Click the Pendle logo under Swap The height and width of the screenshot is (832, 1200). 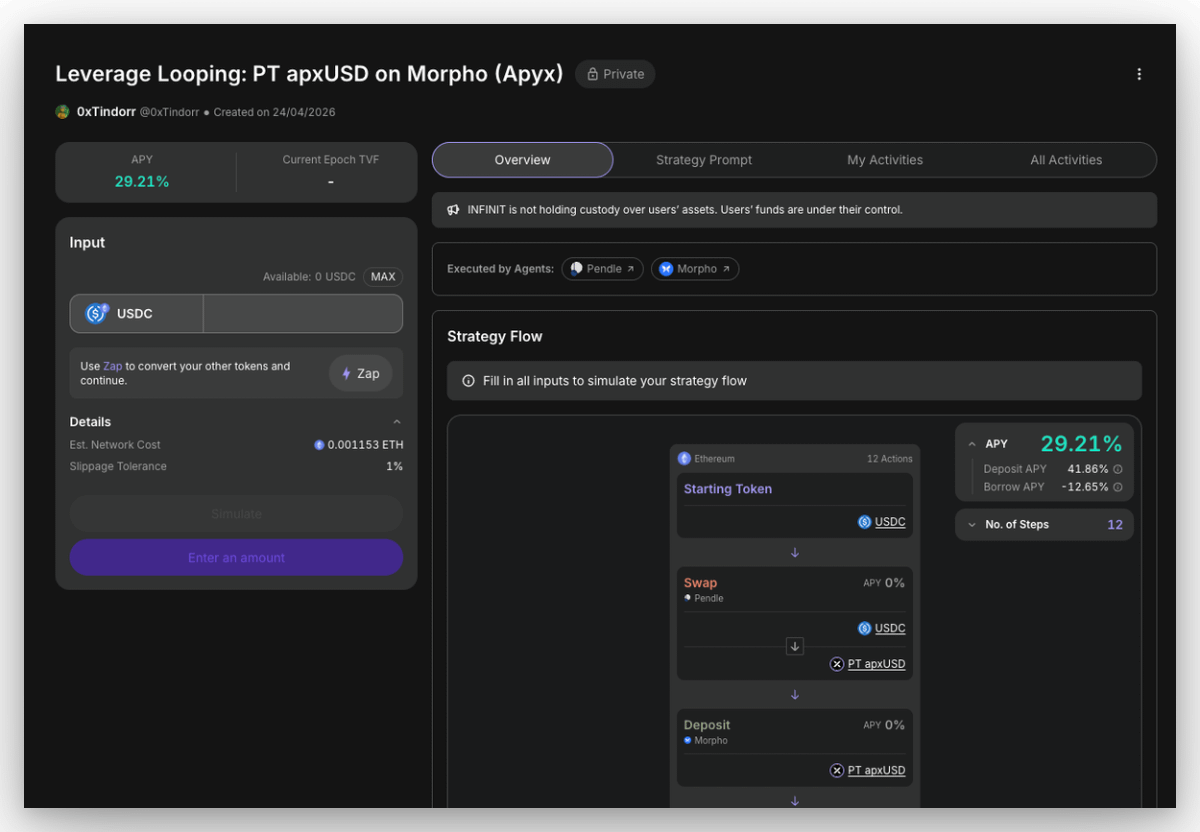pyautogui.click(x=687, y=598)
